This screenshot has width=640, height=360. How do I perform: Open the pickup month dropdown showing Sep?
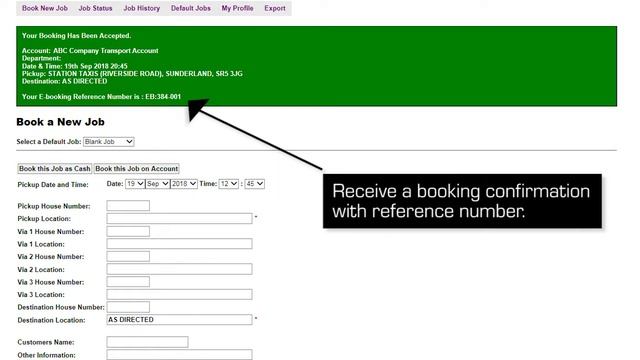(158, 184)
